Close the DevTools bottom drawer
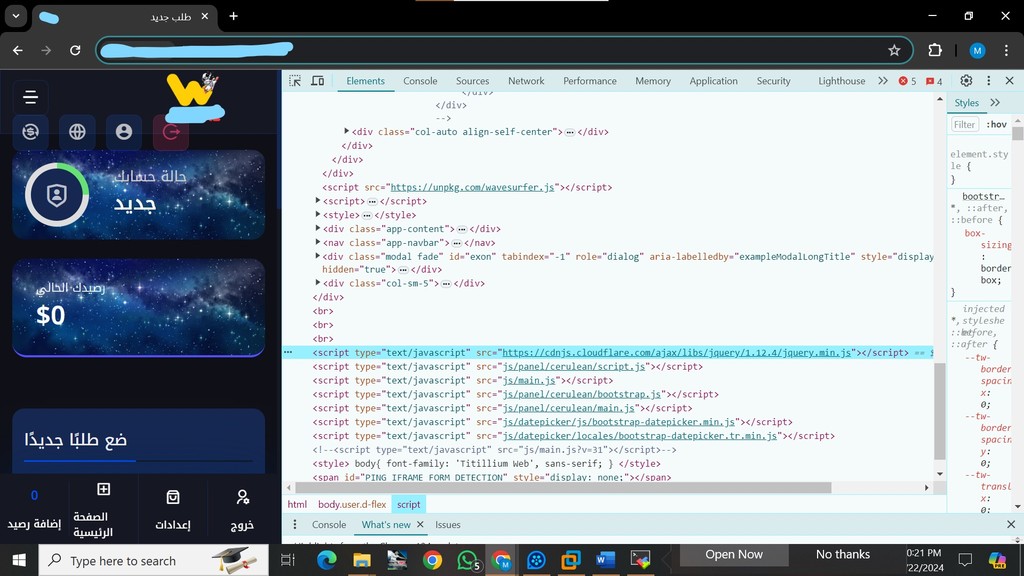 pos(1011,524)
